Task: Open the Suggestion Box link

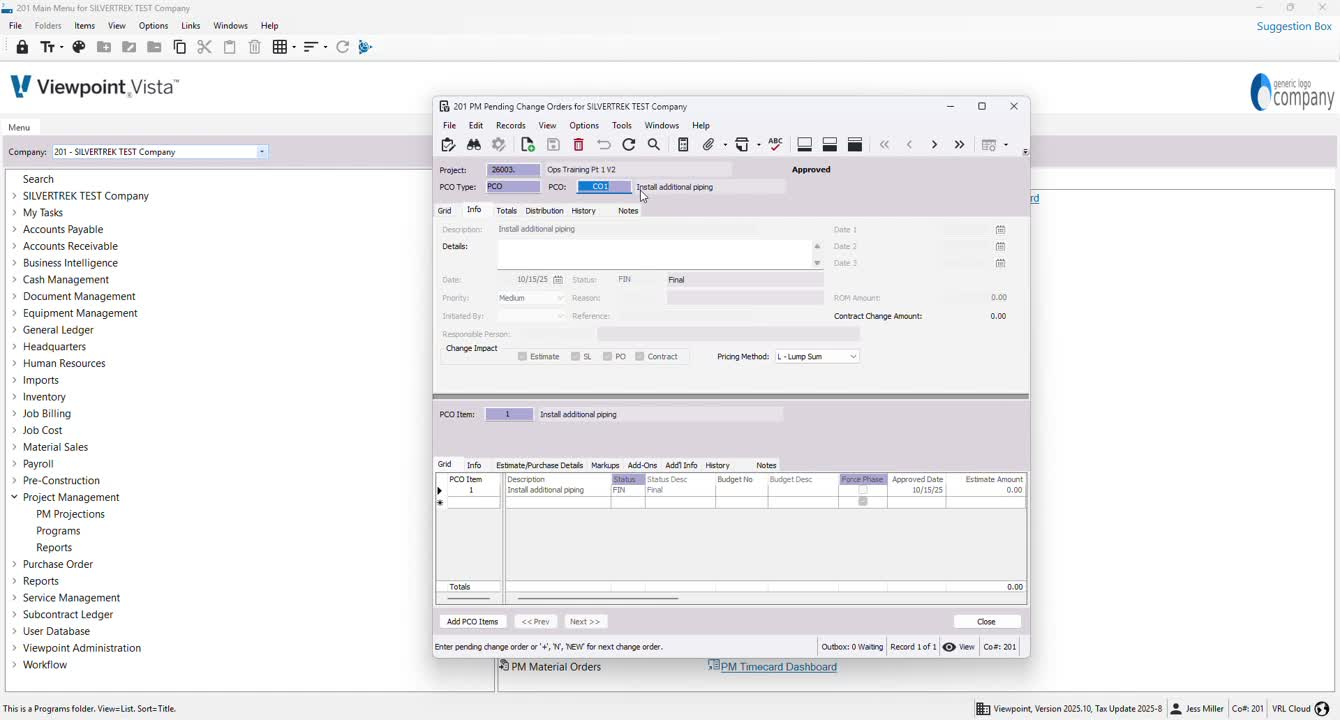Action: click(1294, 26)
